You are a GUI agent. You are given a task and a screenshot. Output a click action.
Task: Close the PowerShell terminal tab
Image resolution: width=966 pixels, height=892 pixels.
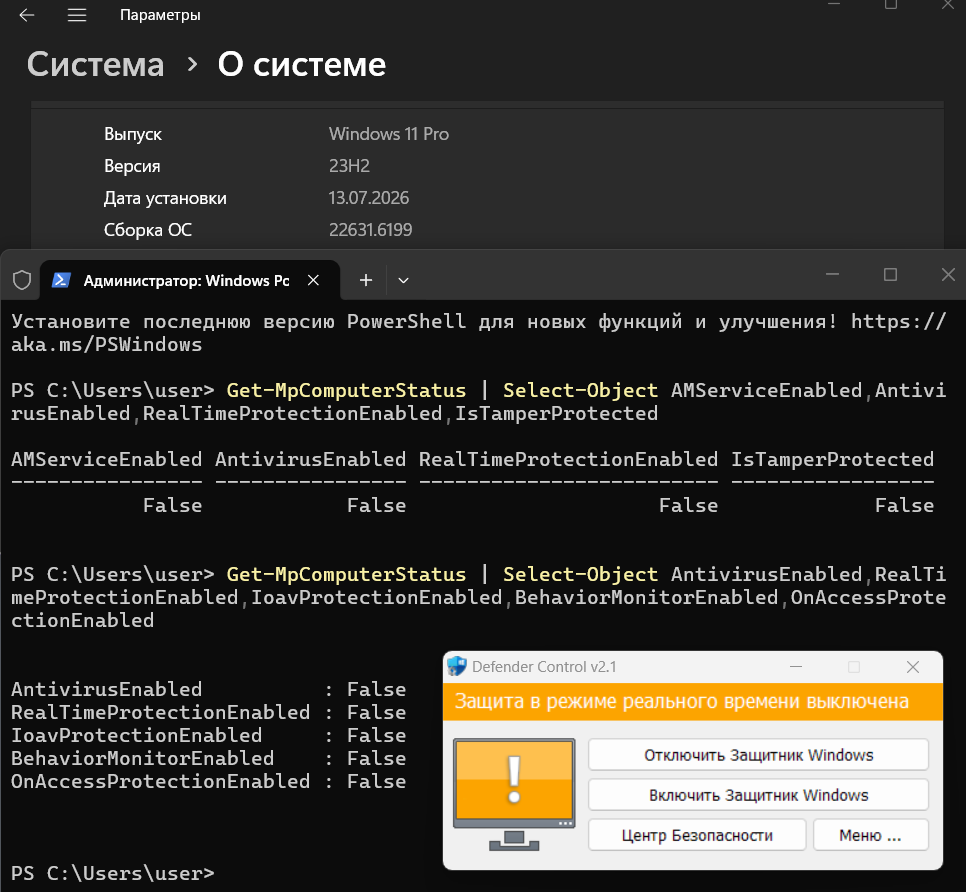coord(313,280)
